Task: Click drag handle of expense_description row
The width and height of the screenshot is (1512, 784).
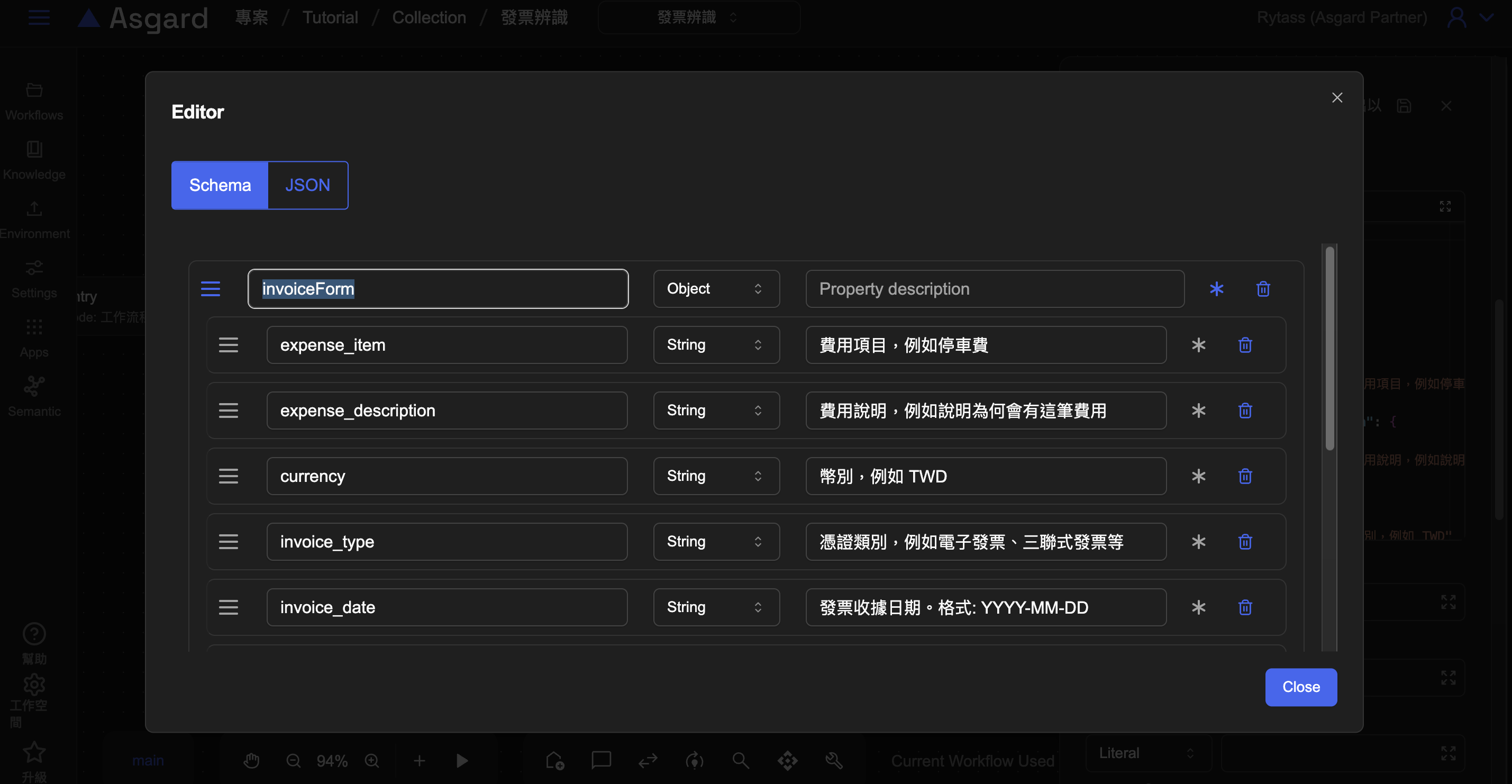Action: point(229,411)
